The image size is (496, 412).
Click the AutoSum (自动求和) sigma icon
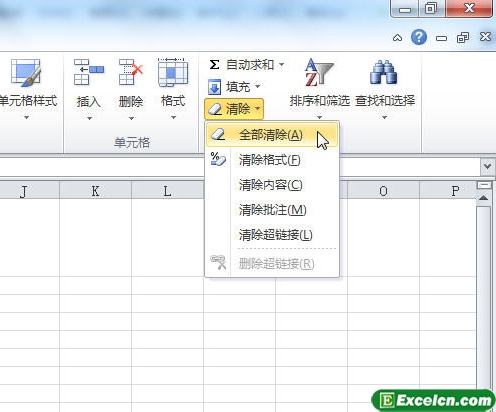pos(214,64)
